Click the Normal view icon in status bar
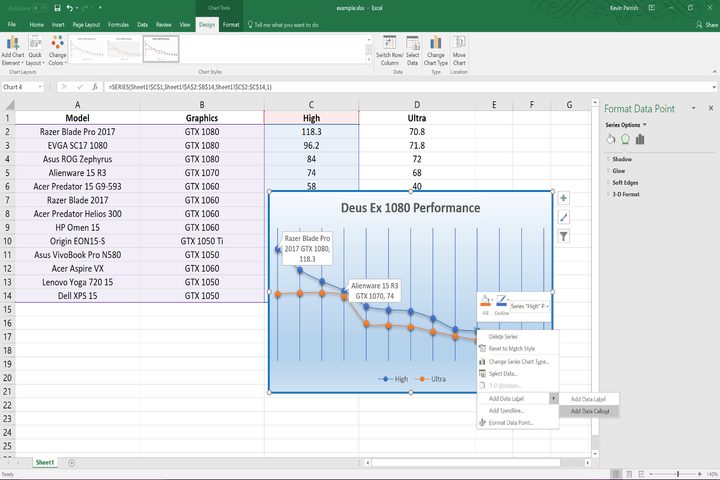Screen dimensions: 720x480 pyautogui.click(x=616, y=474)
